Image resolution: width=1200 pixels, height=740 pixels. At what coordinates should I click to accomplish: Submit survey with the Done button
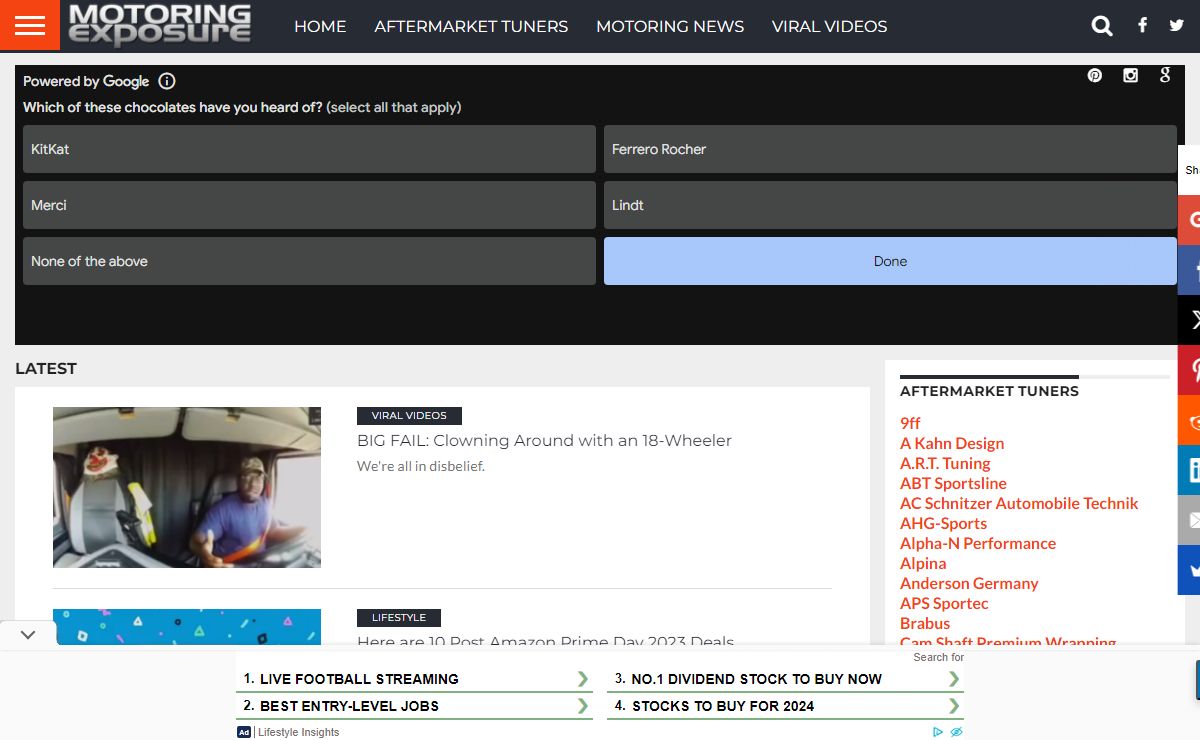890,261
